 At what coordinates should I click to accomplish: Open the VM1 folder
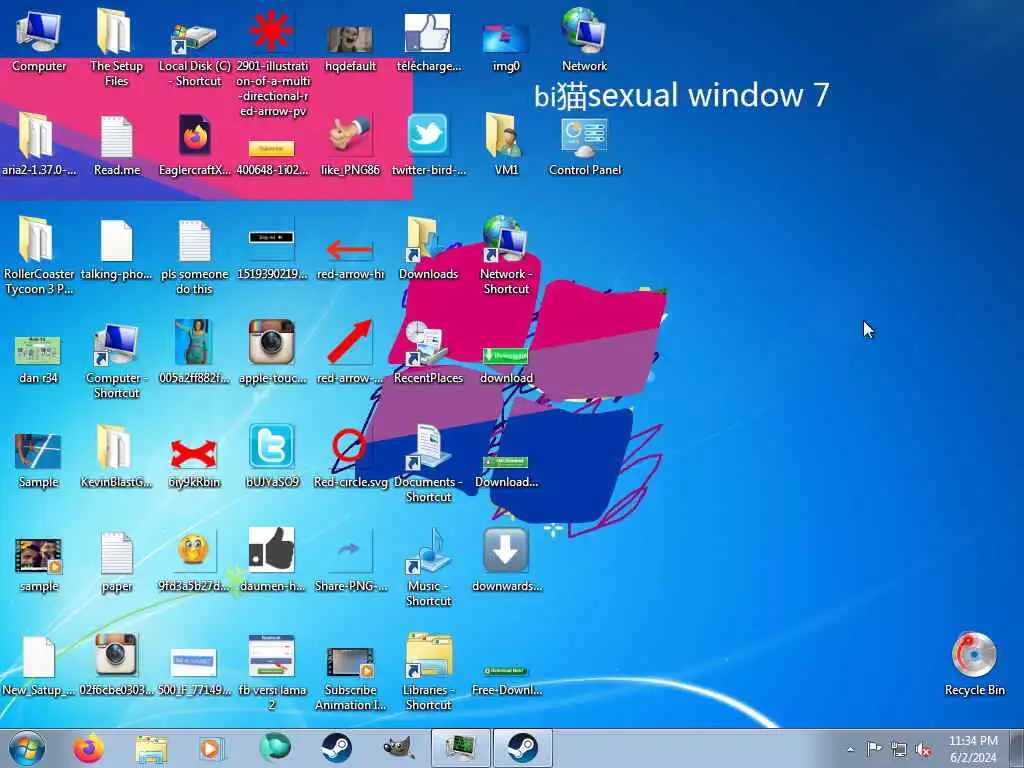[x=506, y=144]
